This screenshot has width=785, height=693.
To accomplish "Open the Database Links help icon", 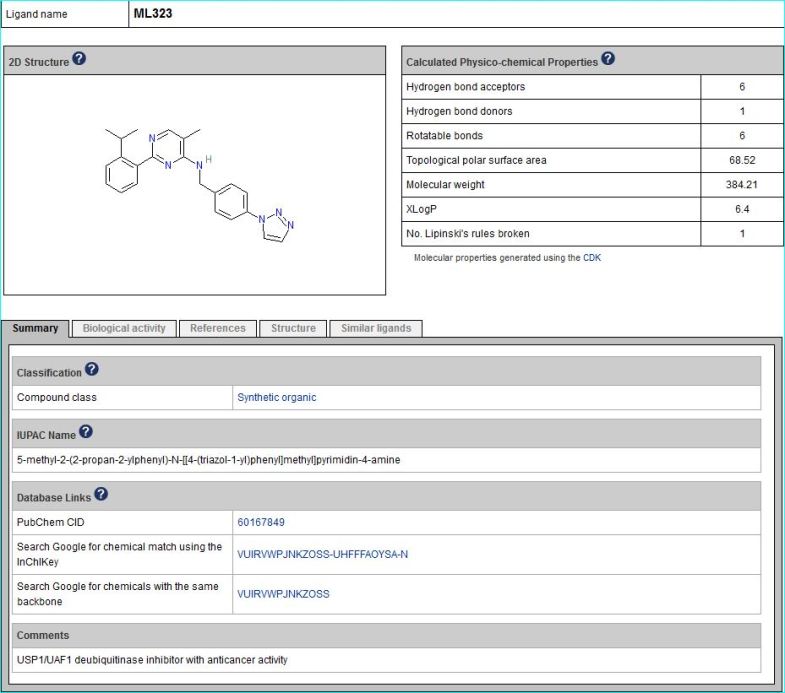I will pyautogui.click(x=100, y=495).
